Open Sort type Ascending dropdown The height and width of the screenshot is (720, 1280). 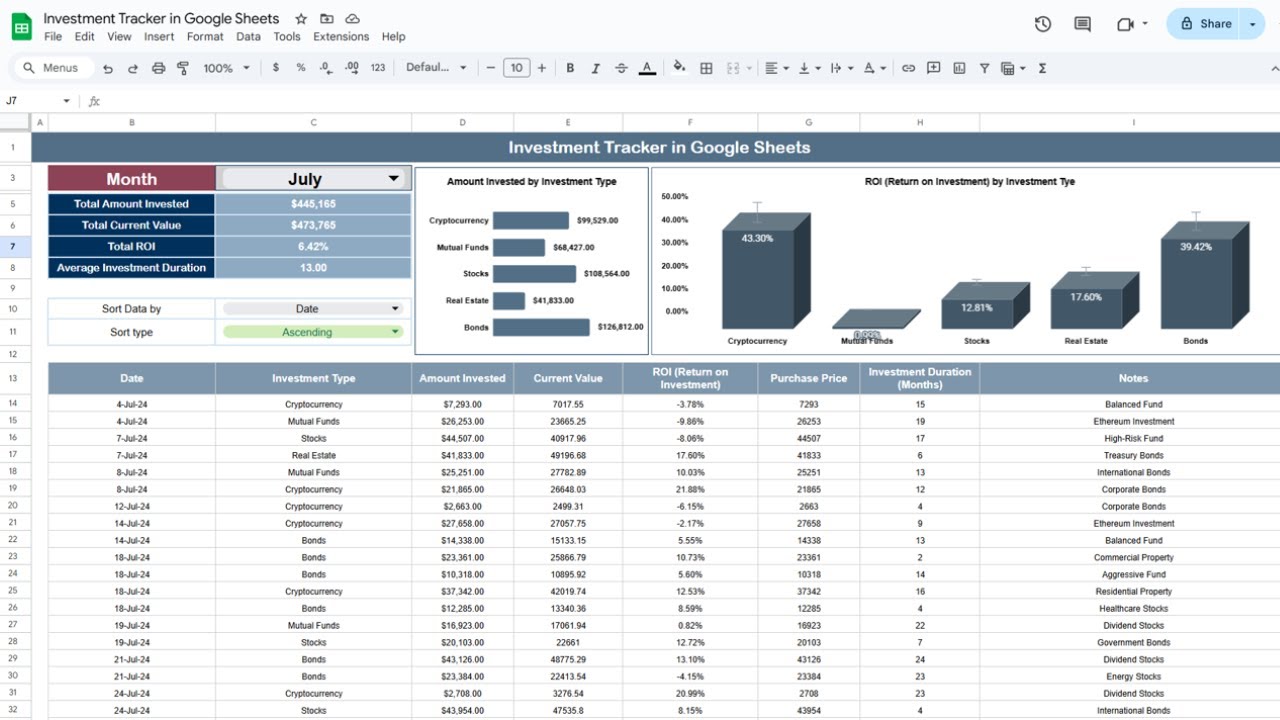tap(313, 332)
